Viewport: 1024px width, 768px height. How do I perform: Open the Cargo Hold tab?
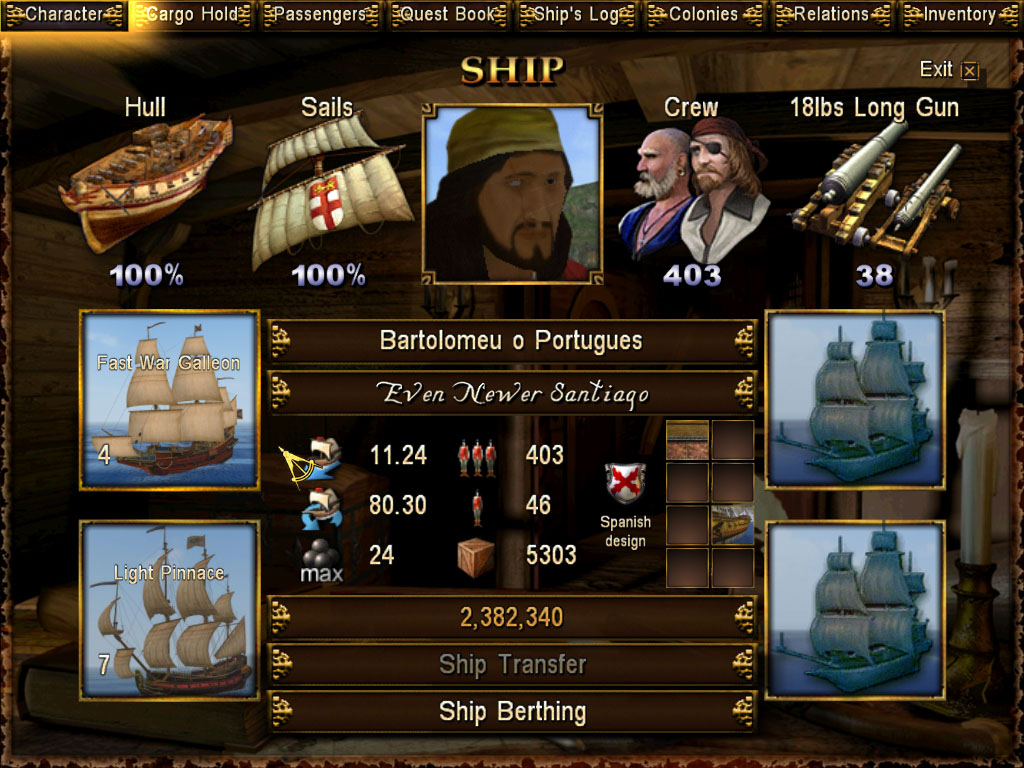pos(192,15)
